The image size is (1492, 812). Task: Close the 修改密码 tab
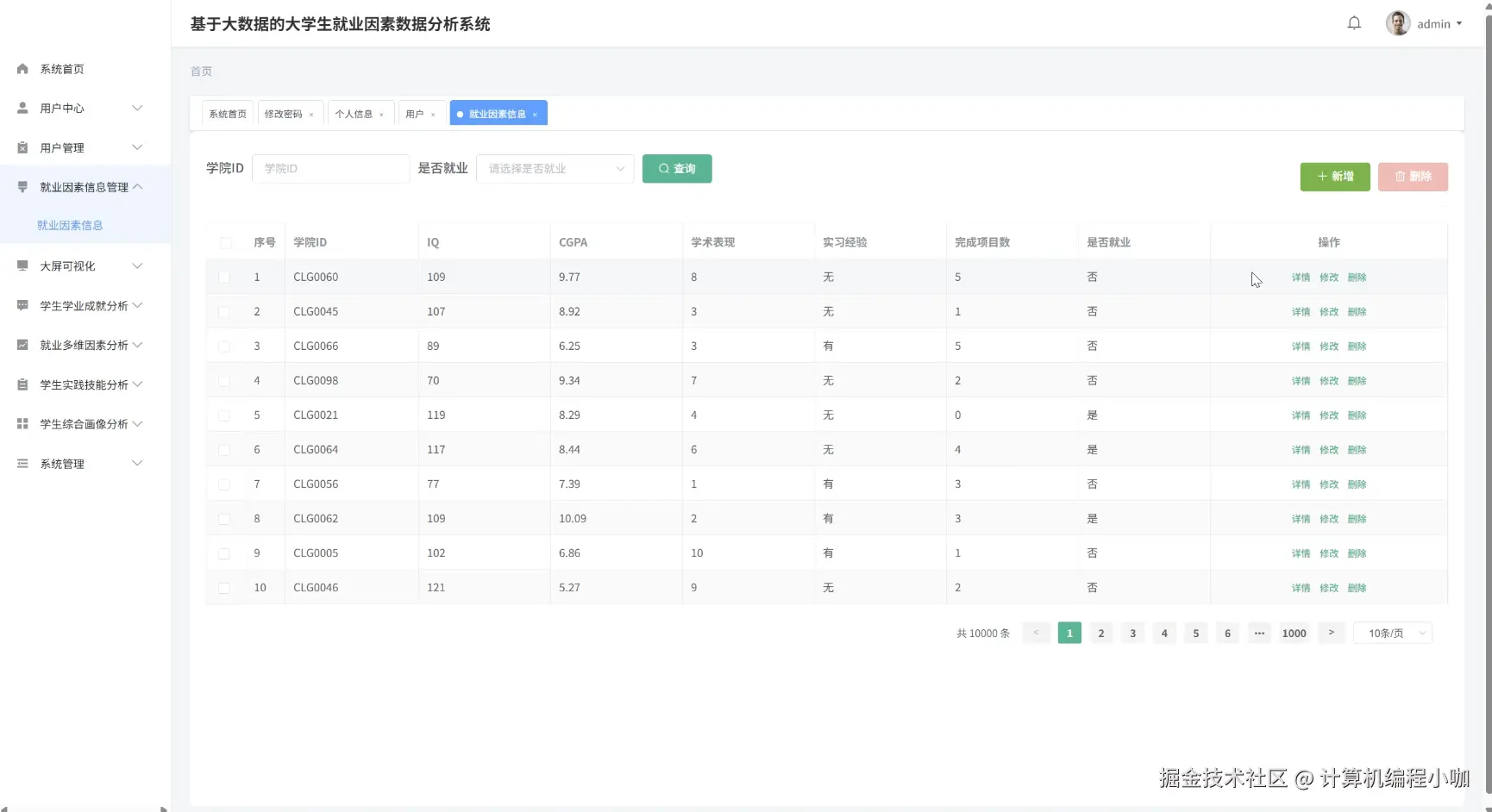coord(311,115)
